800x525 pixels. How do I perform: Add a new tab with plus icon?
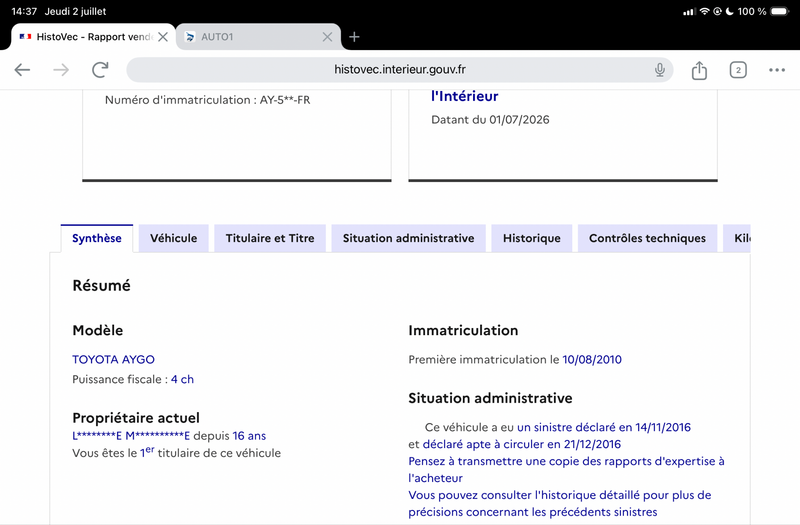[354, 37]
